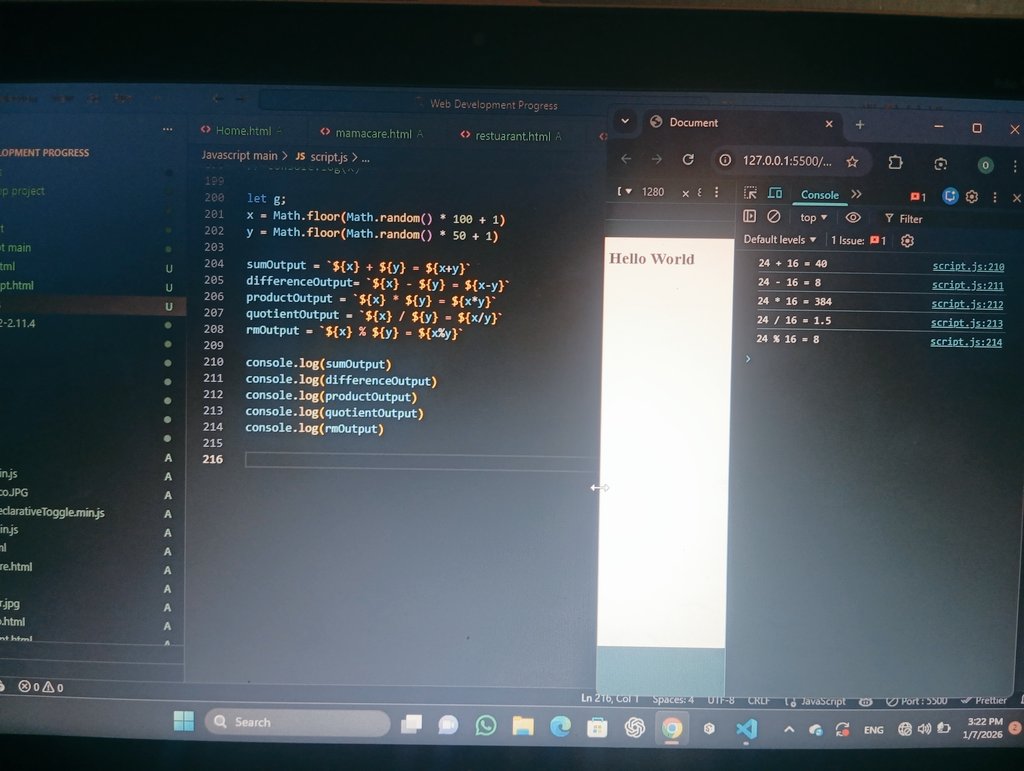Open script.js:214 source link
This screenshot has height=771, width=1024.
[965, 341]
